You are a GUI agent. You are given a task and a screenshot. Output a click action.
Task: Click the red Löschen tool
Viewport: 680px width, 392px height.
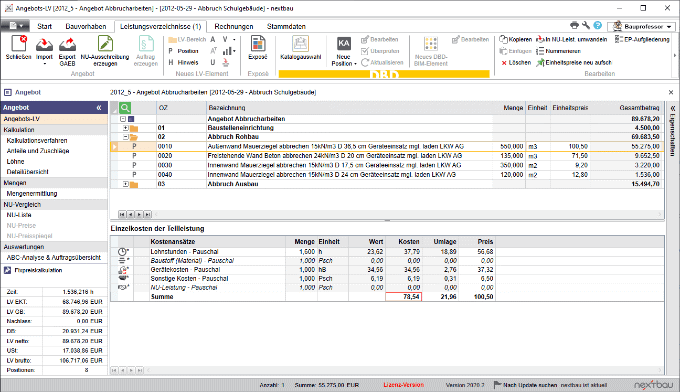point(516,63)
